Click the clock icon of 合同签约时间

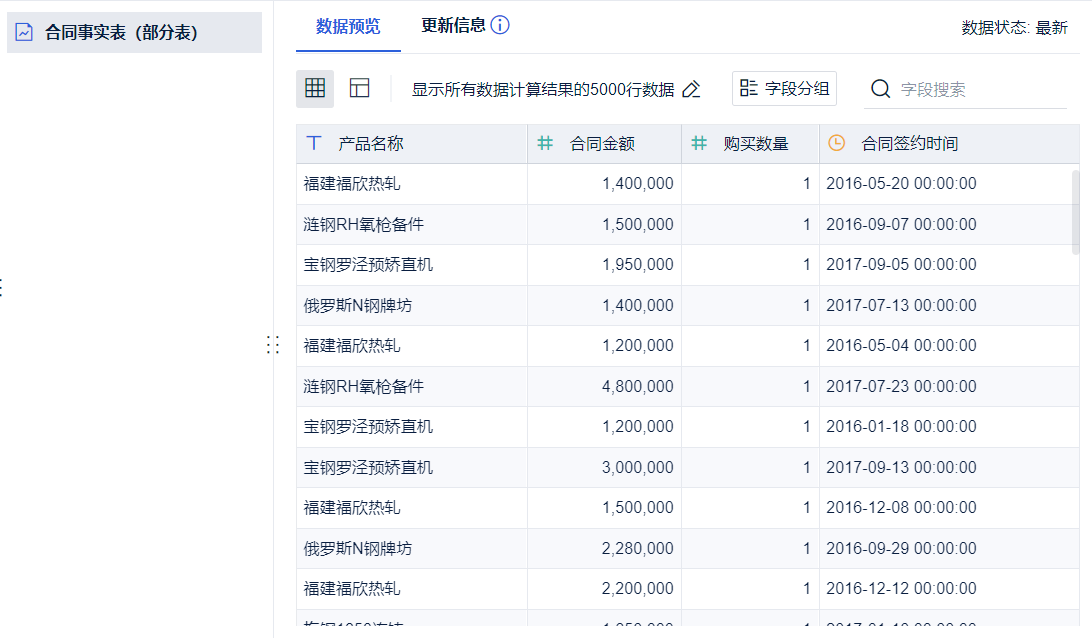tap(836, 143)
